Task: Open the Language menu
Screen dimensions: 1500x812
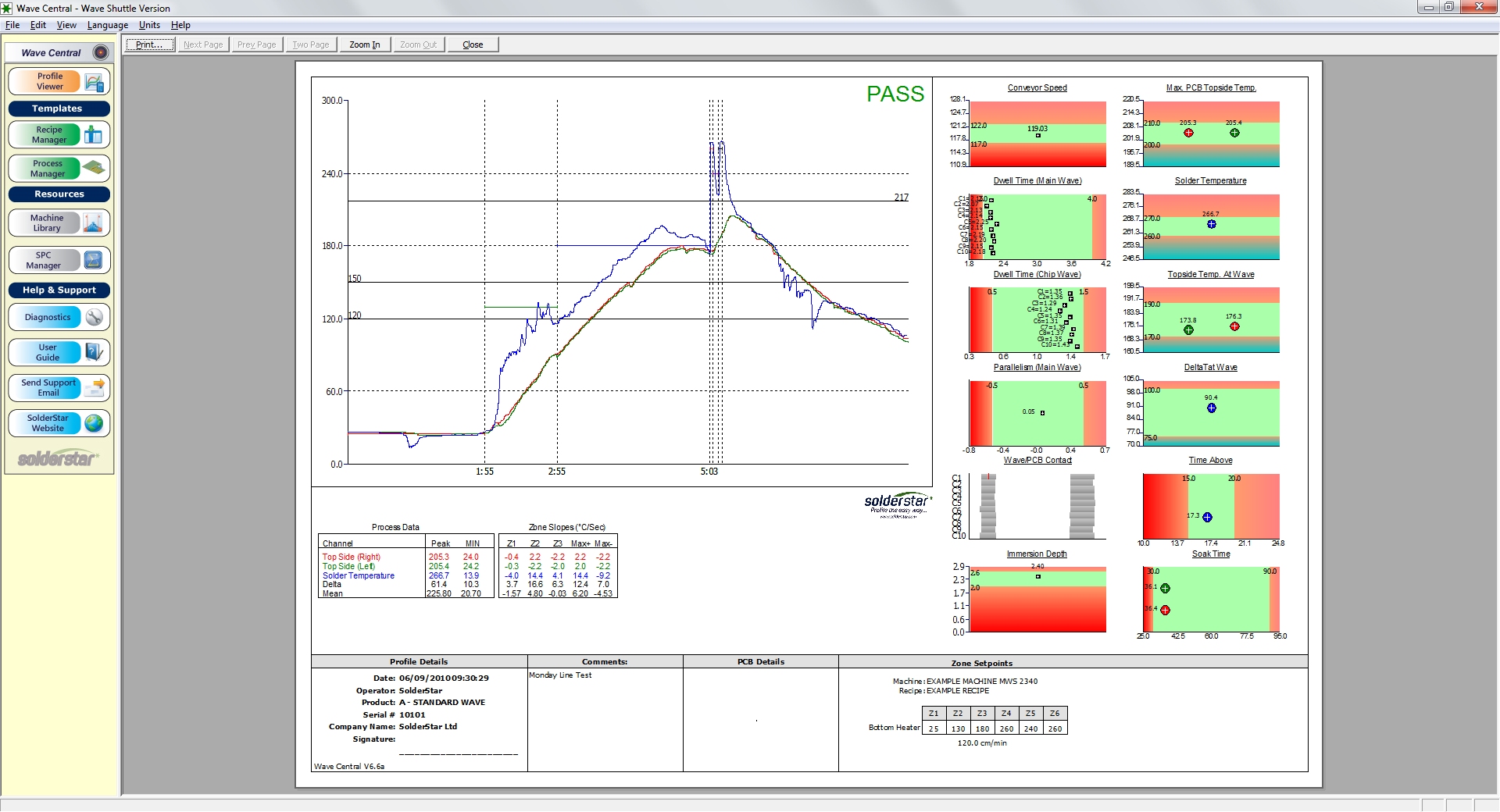Action: [x=108, y=25]
